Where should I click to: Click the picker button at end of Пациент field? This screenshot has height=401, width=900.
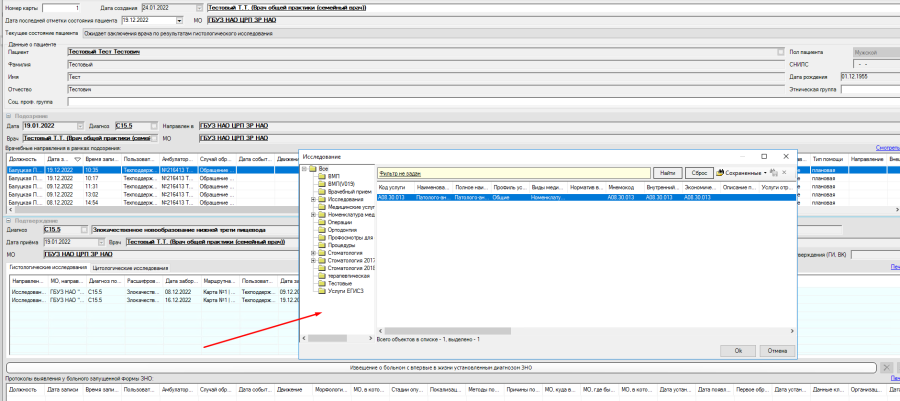(x=781, y=52)
